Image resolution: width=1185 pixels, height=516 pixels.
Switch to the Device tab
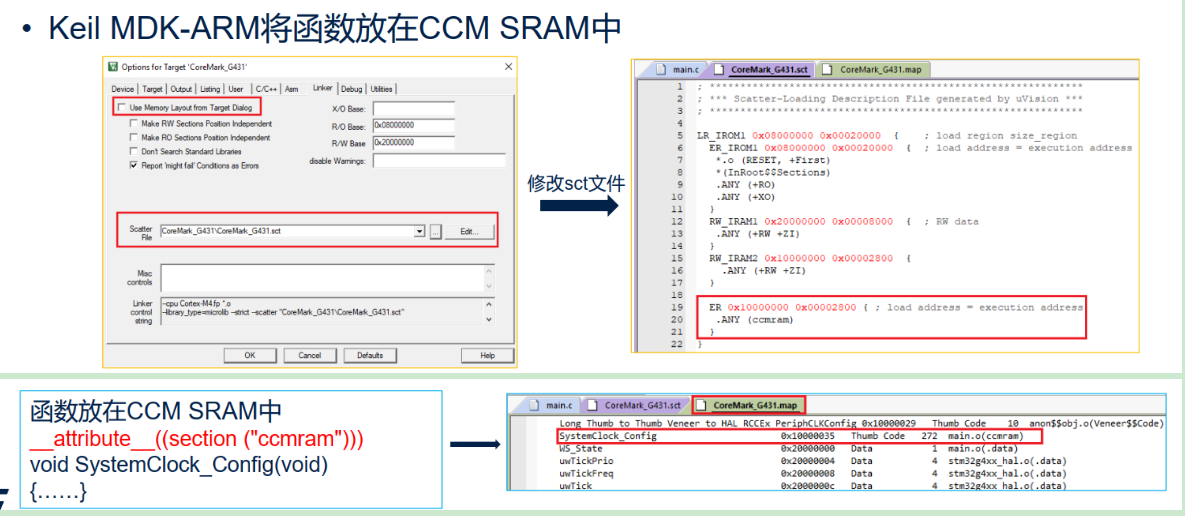click(122, 88)
